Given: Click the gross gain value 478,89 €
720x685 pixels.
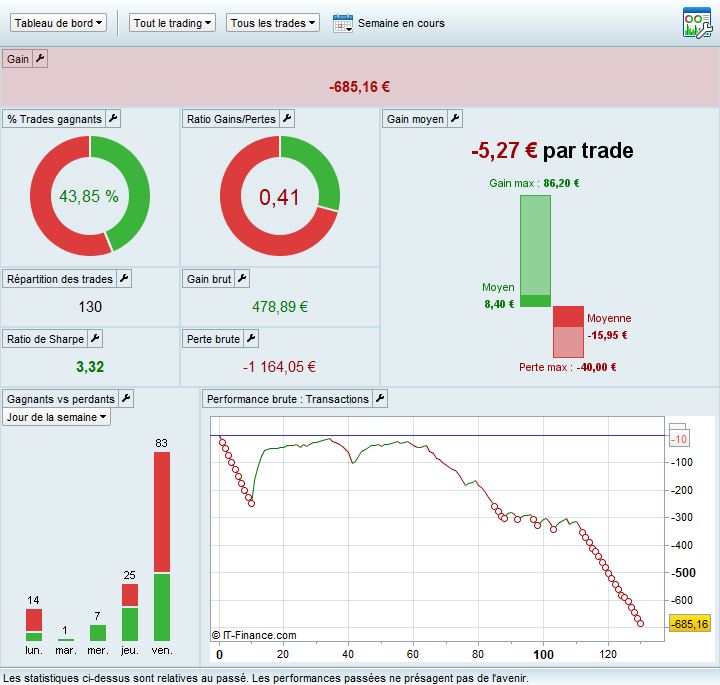Looking at the screenshot, I should (x=280, y=307).
